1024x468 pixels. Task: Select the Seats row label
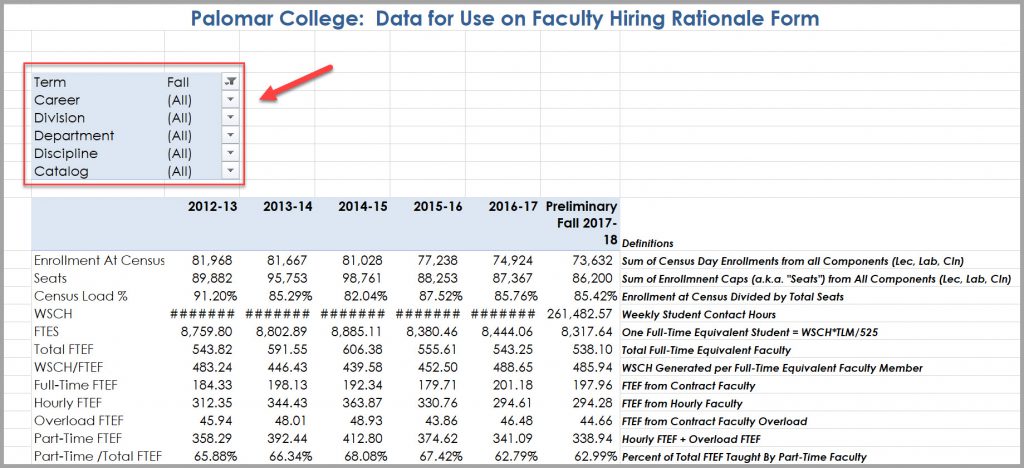point(50,278)
